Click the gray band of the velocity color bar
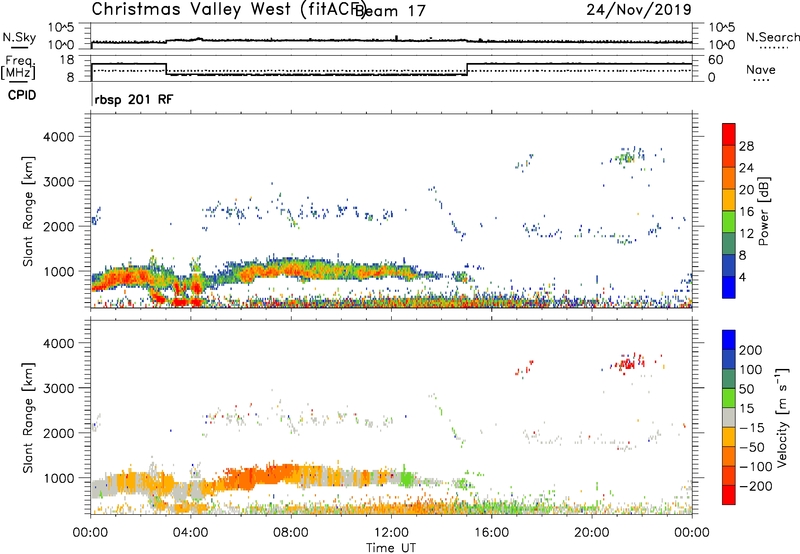Image resolution: width=800 pixels, height=554 pixels. [729, 417]
